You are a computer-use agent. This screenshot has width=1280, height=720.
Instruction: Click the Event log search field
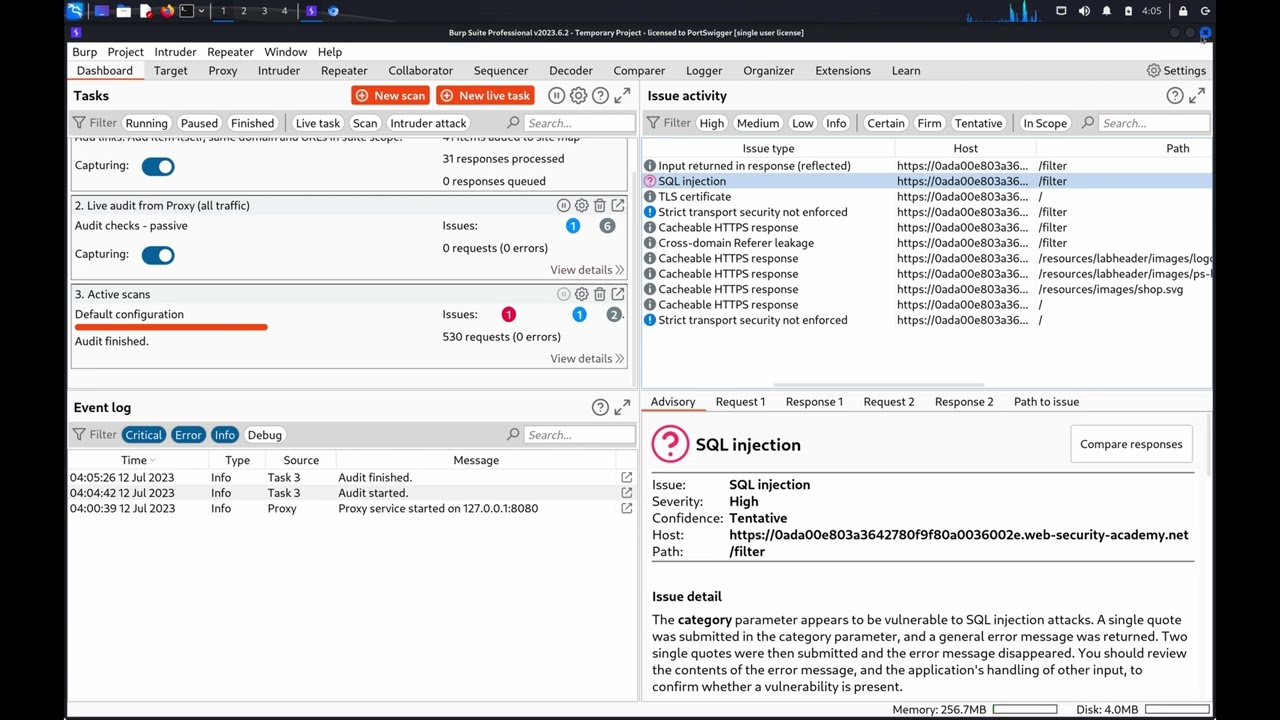coord(580,435)
